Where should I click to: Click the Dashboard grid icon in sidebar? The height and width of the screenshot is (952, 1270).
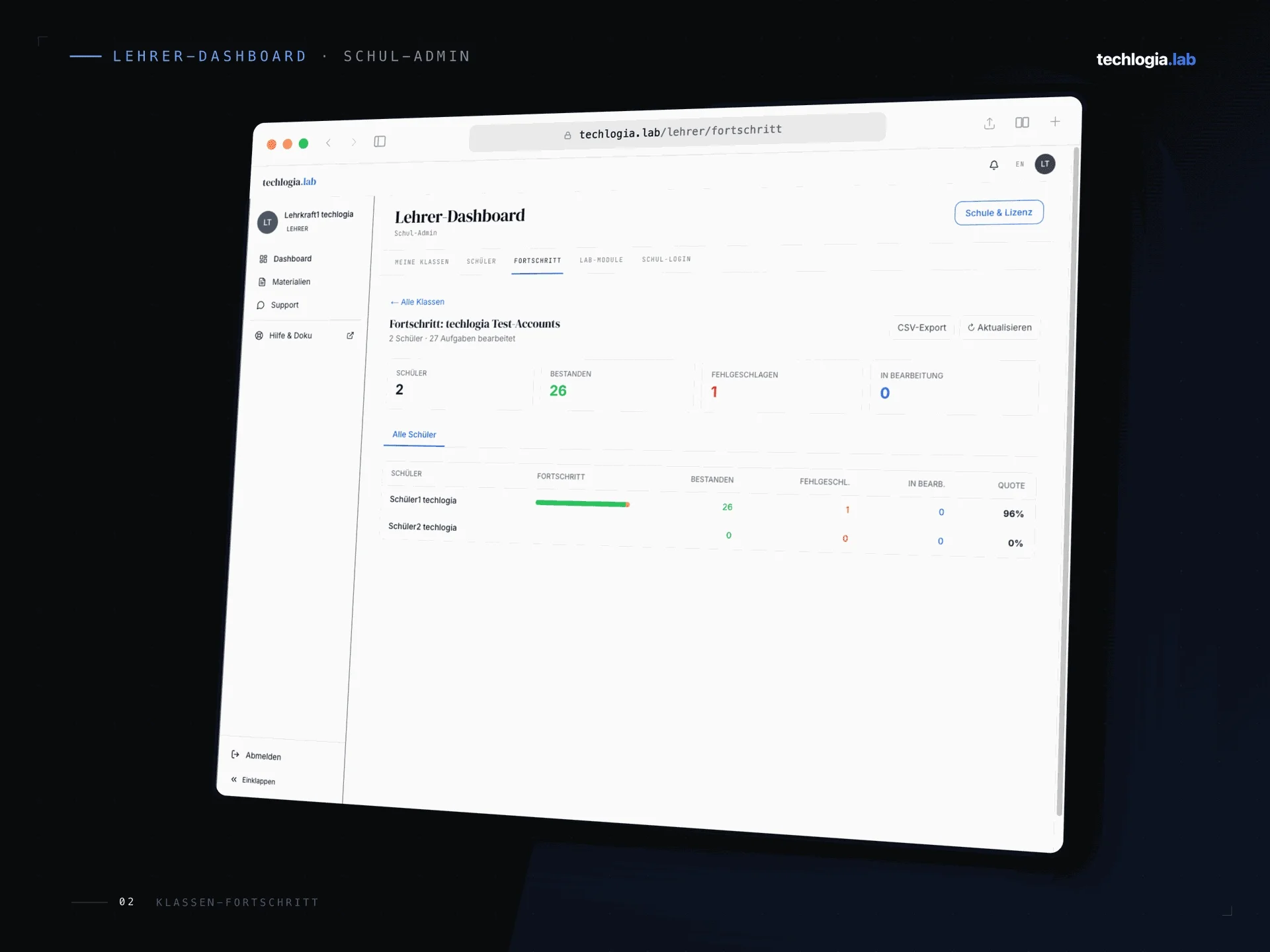(x=263, y=259)
